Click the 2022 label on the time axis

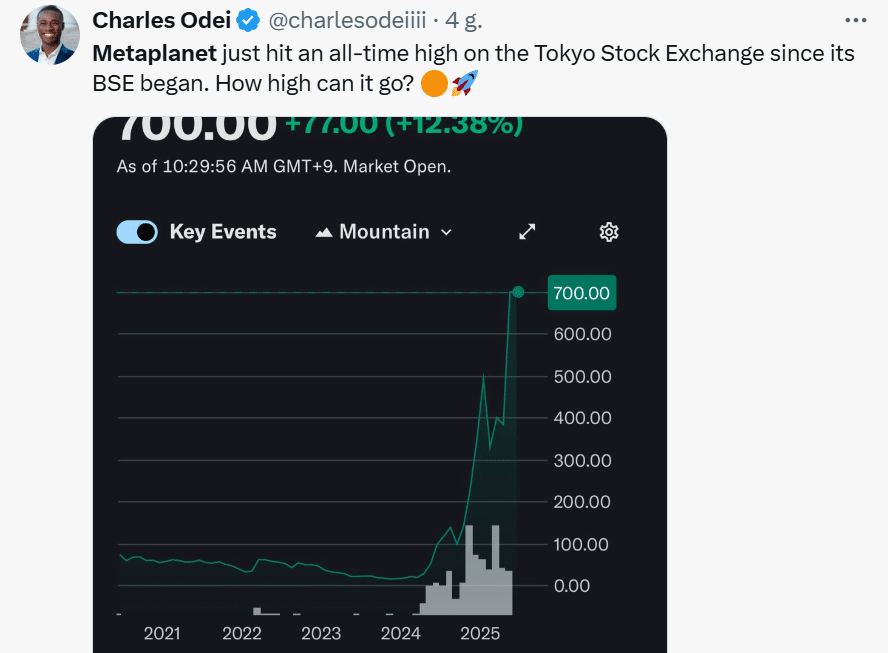point(242,633)
